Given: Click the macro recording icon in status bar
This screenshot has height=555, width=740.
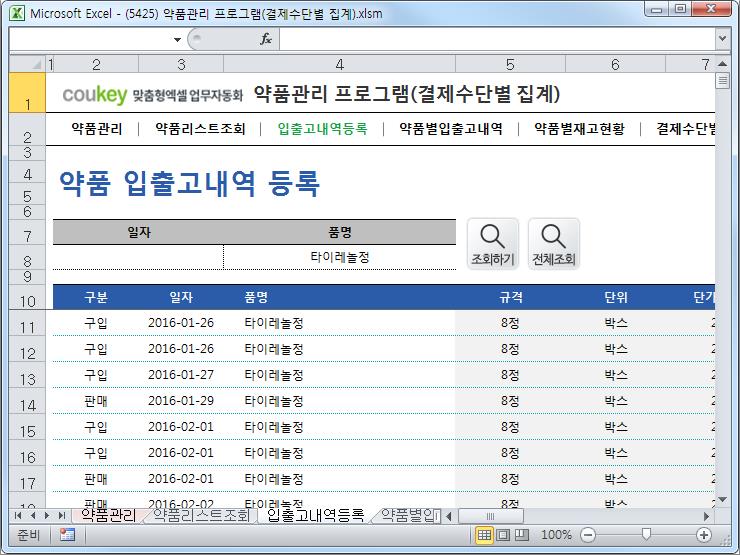Looking at the screenshot, I should (x=67, y=535).
